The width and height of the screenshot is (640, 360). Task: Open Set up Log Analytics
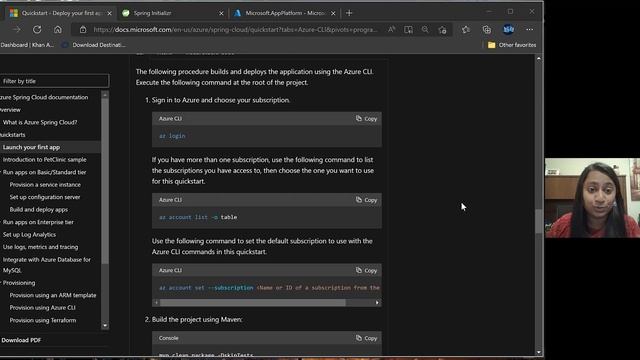[29, 235]
